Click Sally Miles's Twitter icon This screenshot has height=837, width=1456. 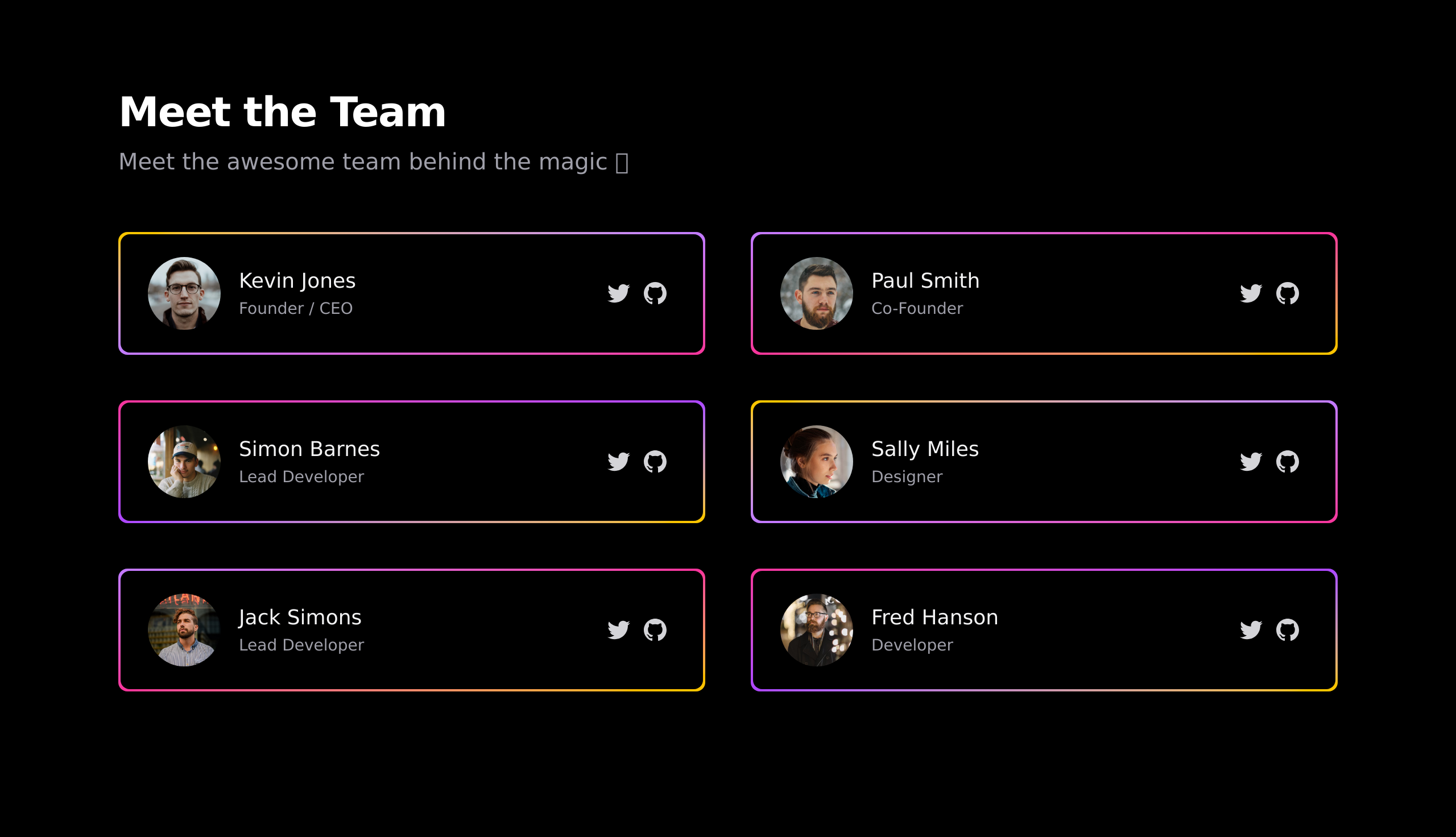coord(1251,462)
